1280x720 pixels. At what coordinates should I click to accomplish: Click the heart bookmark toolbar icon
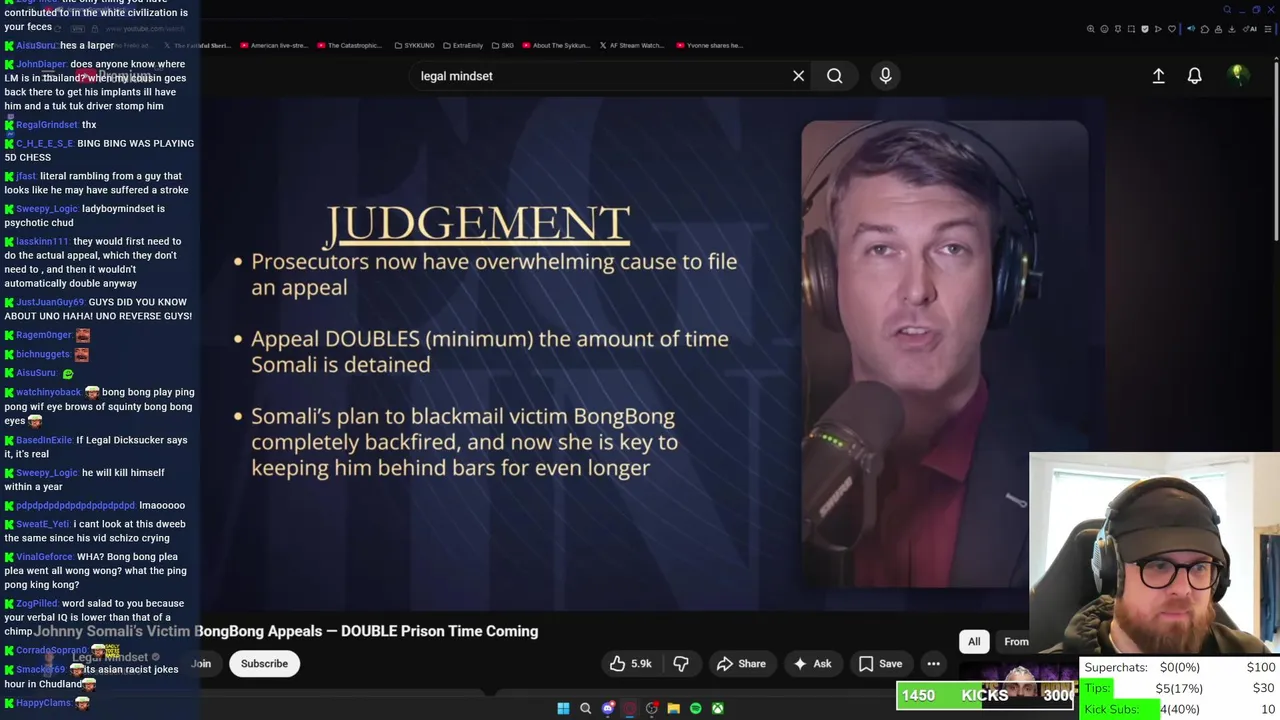(1172, 29)
